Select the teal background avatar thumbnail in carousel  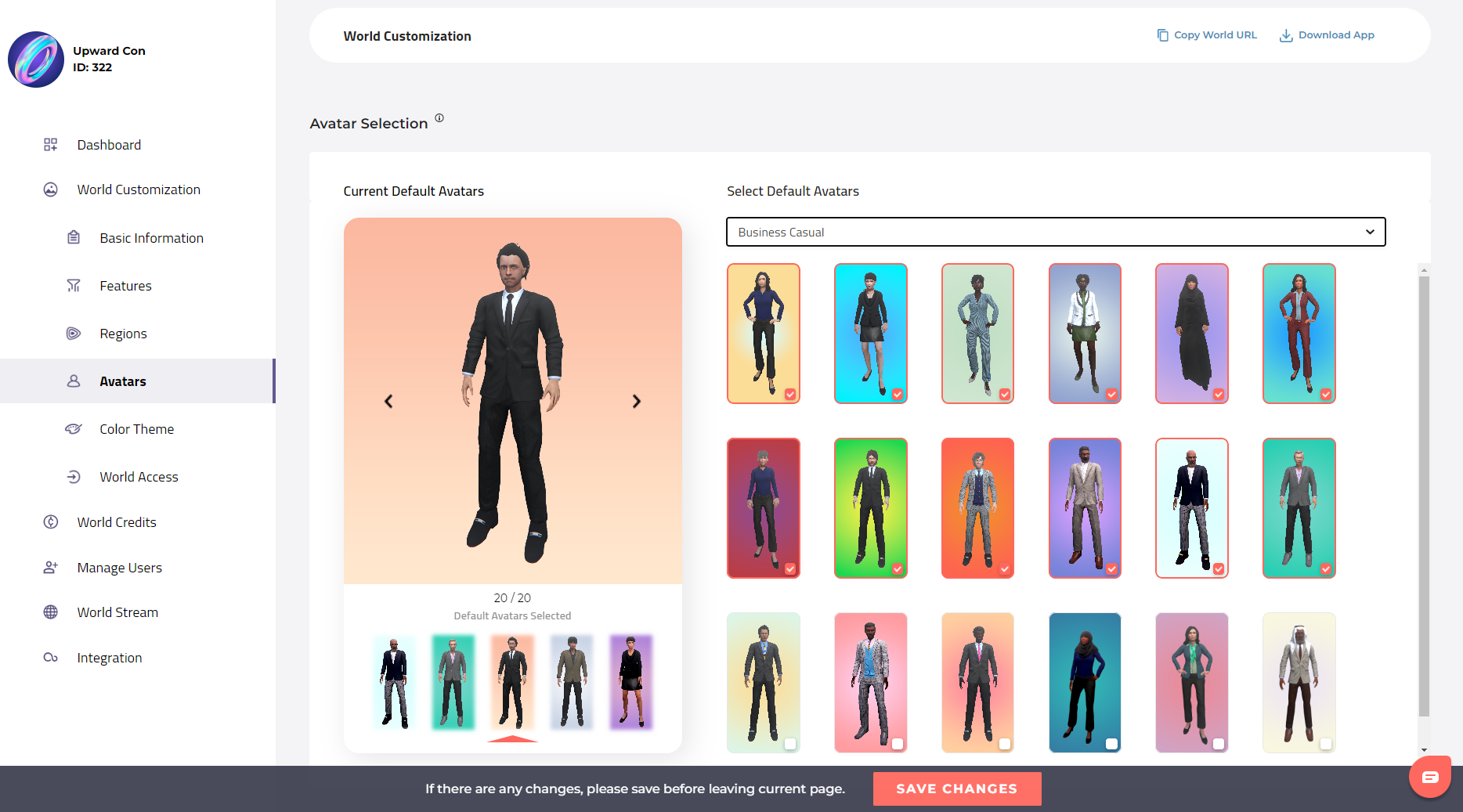tap(453, 682)
